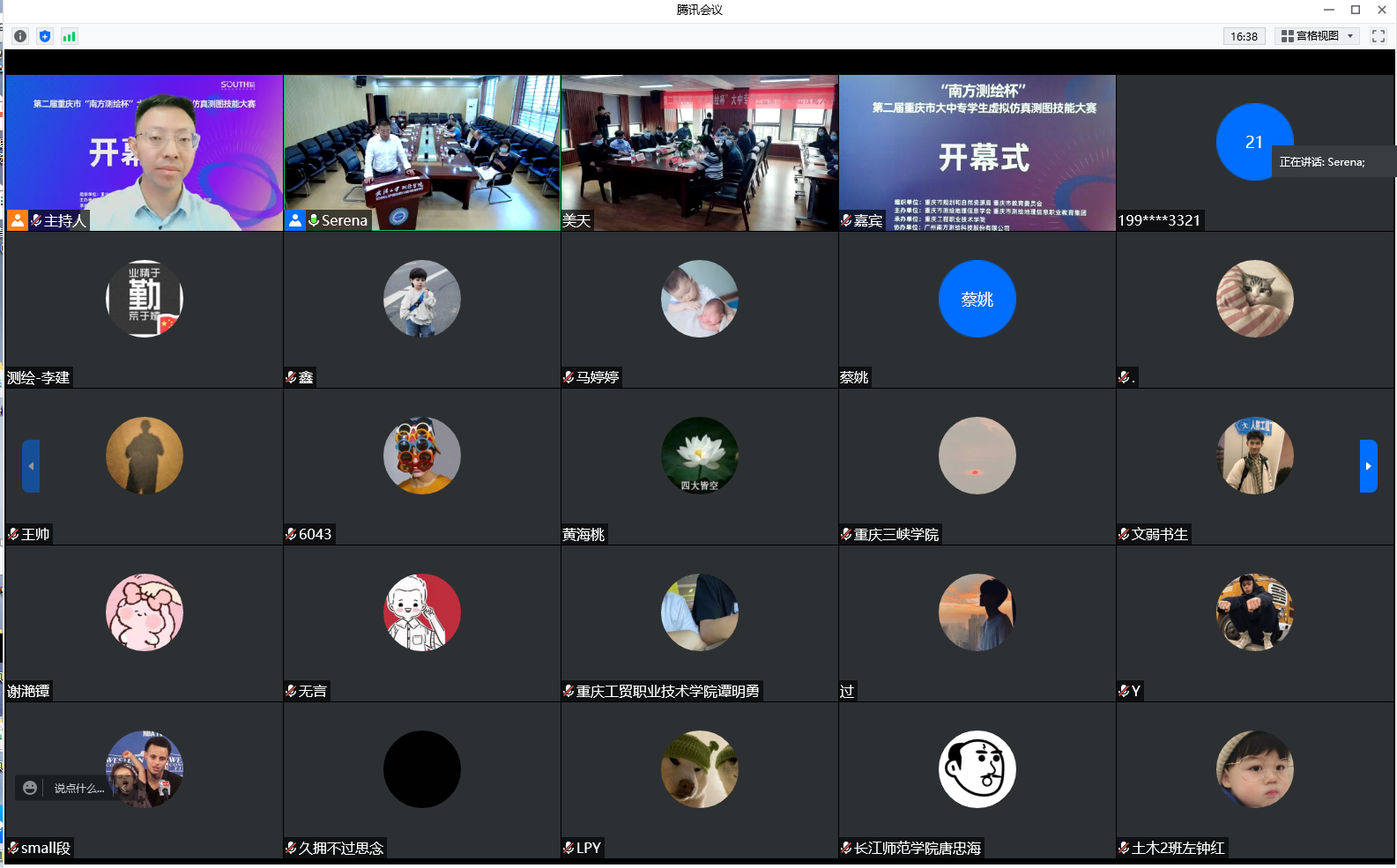Viewport: 1397px width, 868px height.
Task: Open the emoji picker in the chat box
Action: 30,788
